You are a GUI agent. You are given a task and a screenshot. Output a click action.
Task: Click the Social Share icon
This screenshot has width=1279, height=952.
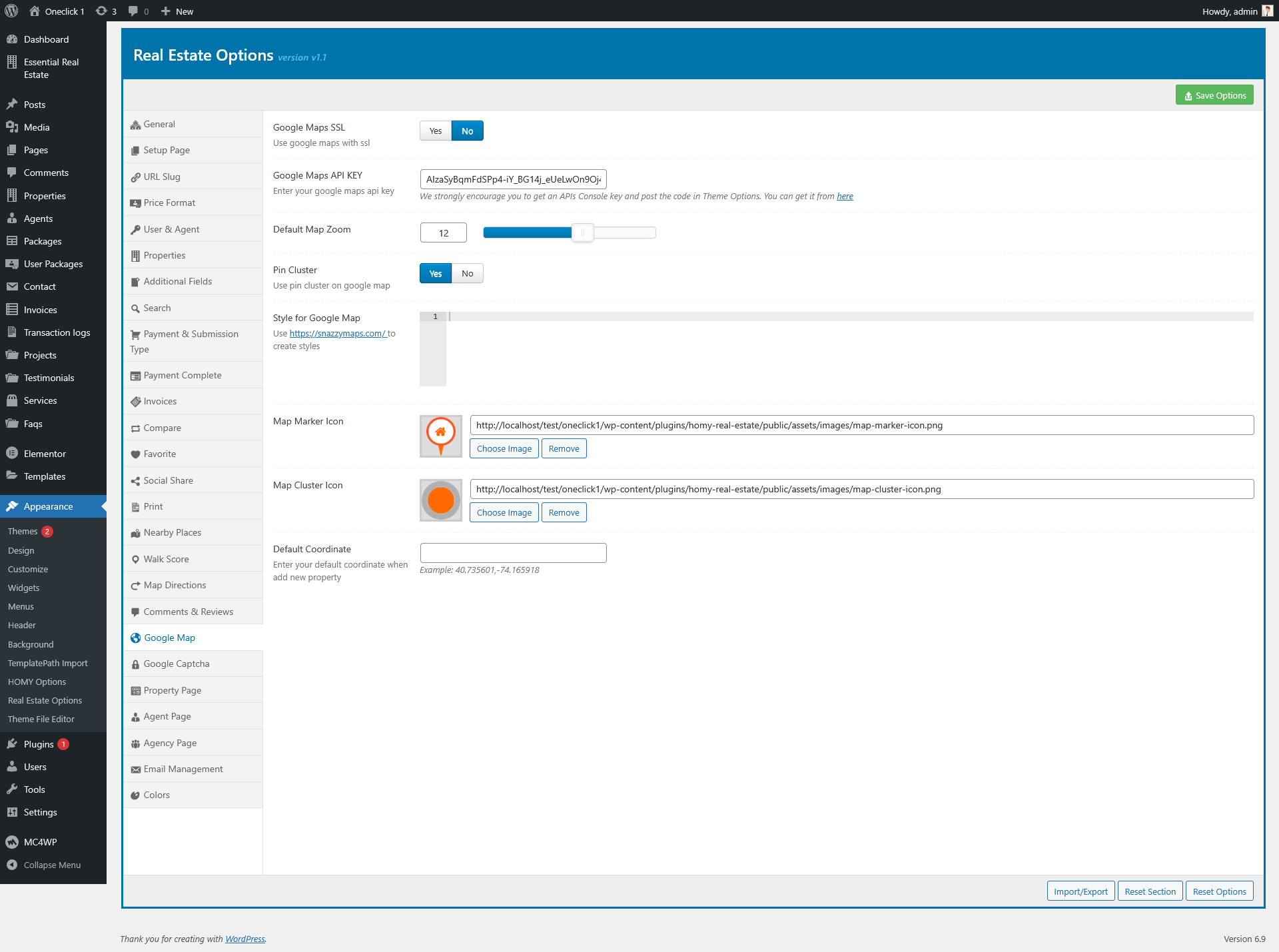135,481
